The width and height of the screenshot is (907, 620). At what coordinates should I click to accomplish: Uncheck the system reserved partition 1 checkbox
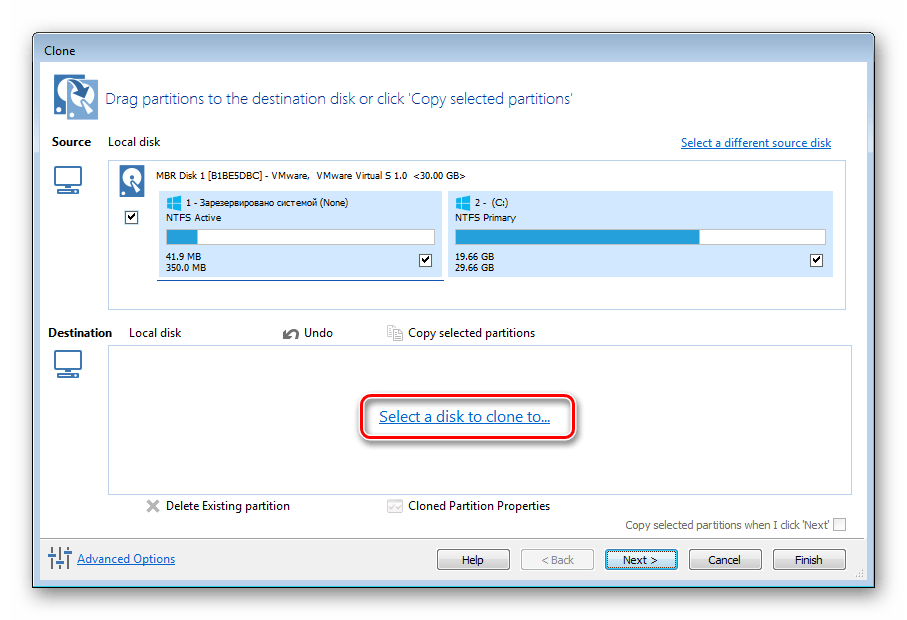(426, 261)
